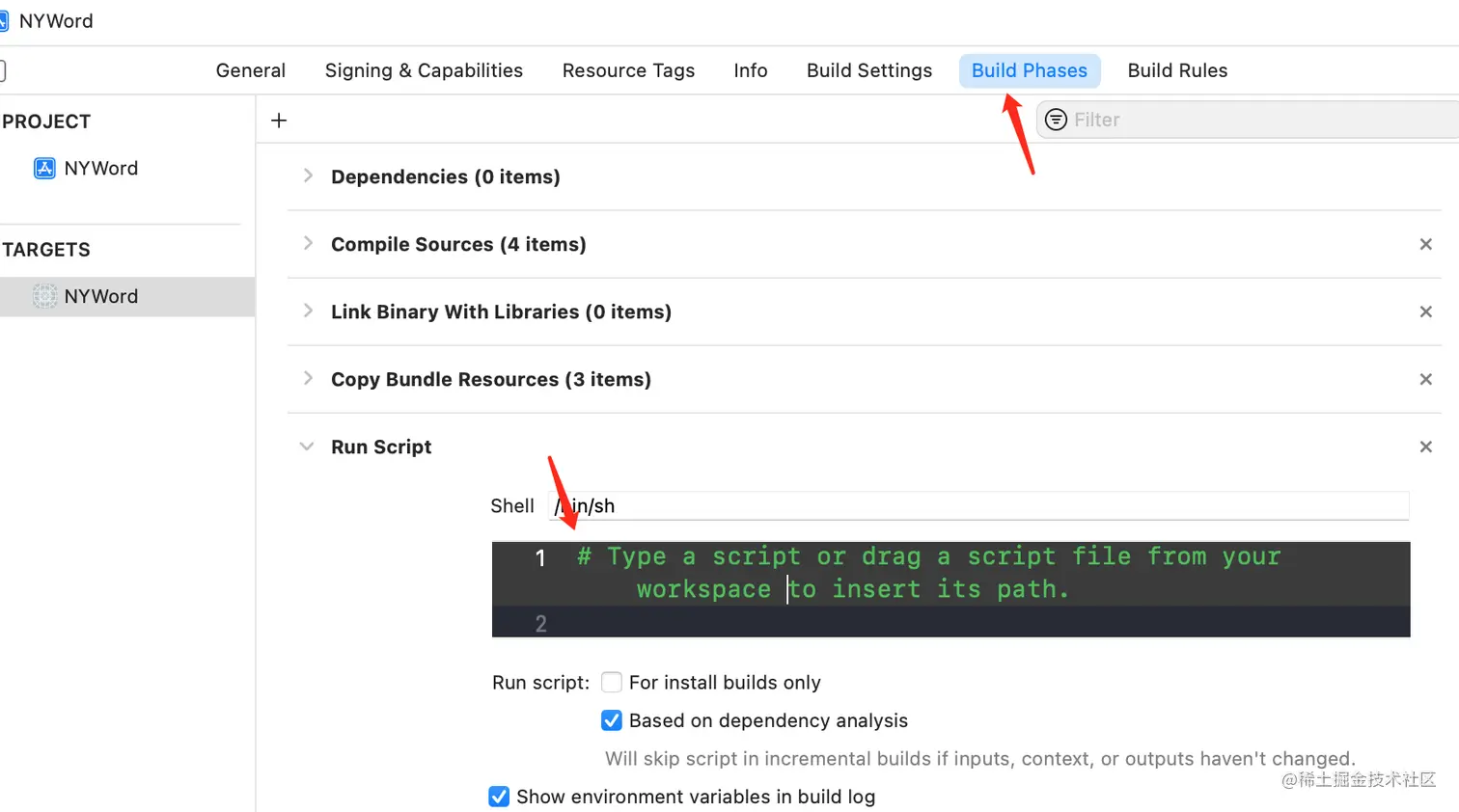Select NYWord target in the sidebar

coord(127,297)
